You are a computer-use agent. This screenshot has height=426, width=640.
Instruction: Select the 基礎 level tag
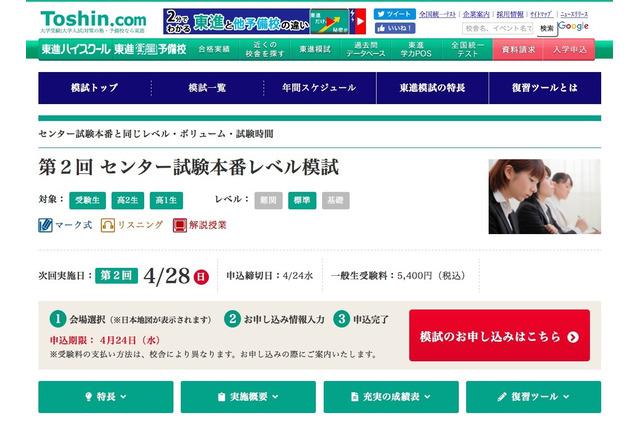point(336,200)
